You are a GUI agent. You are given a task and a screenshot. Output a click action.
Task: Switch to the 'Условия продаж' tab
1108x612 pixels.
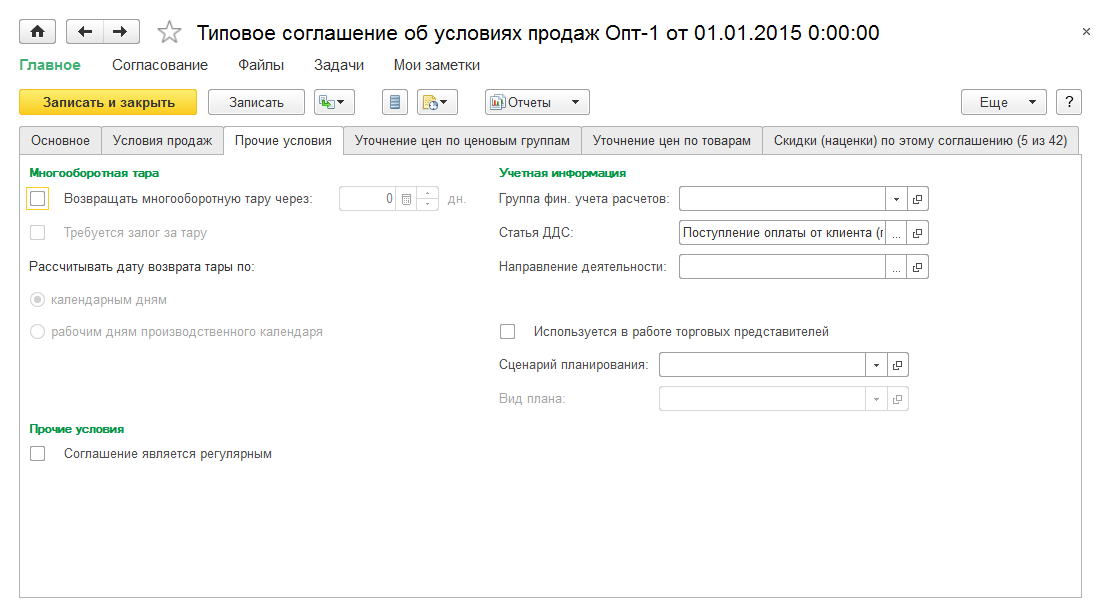(x=162, y=141)
